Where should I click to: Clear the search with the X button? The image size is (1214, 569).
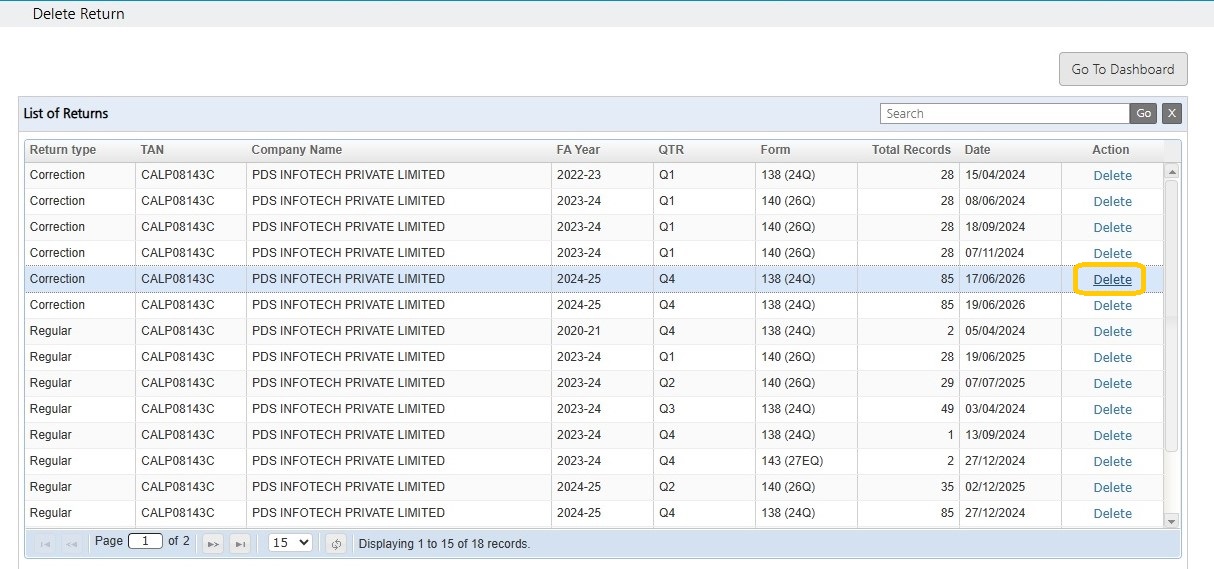coord(1172,114)
